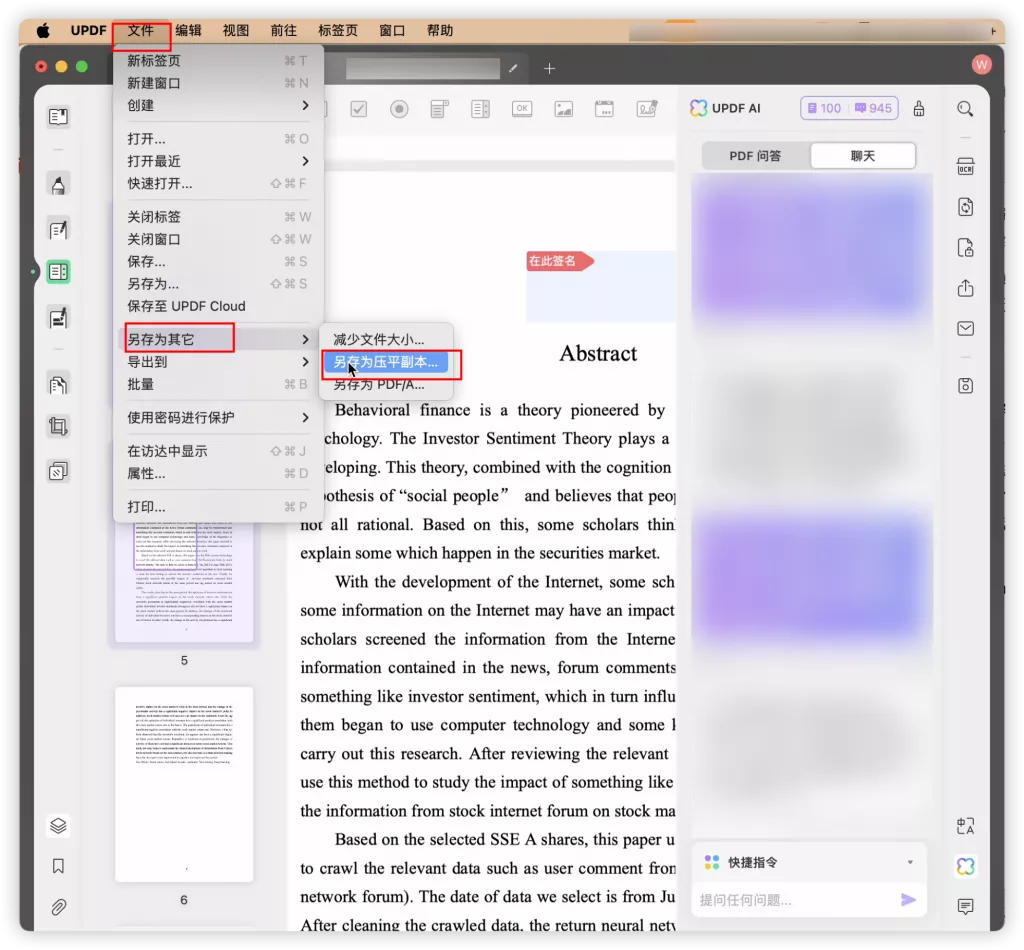The width and height of the screenshot is (1024, 950).
Task: Add a new tab with plus button
Action: 549,69
